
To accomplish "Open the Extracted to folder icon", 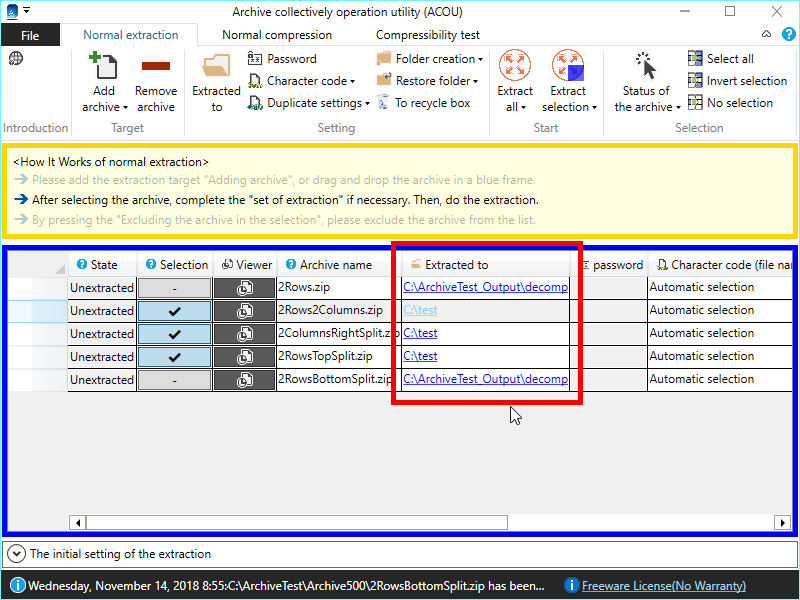I will (216, 67).
